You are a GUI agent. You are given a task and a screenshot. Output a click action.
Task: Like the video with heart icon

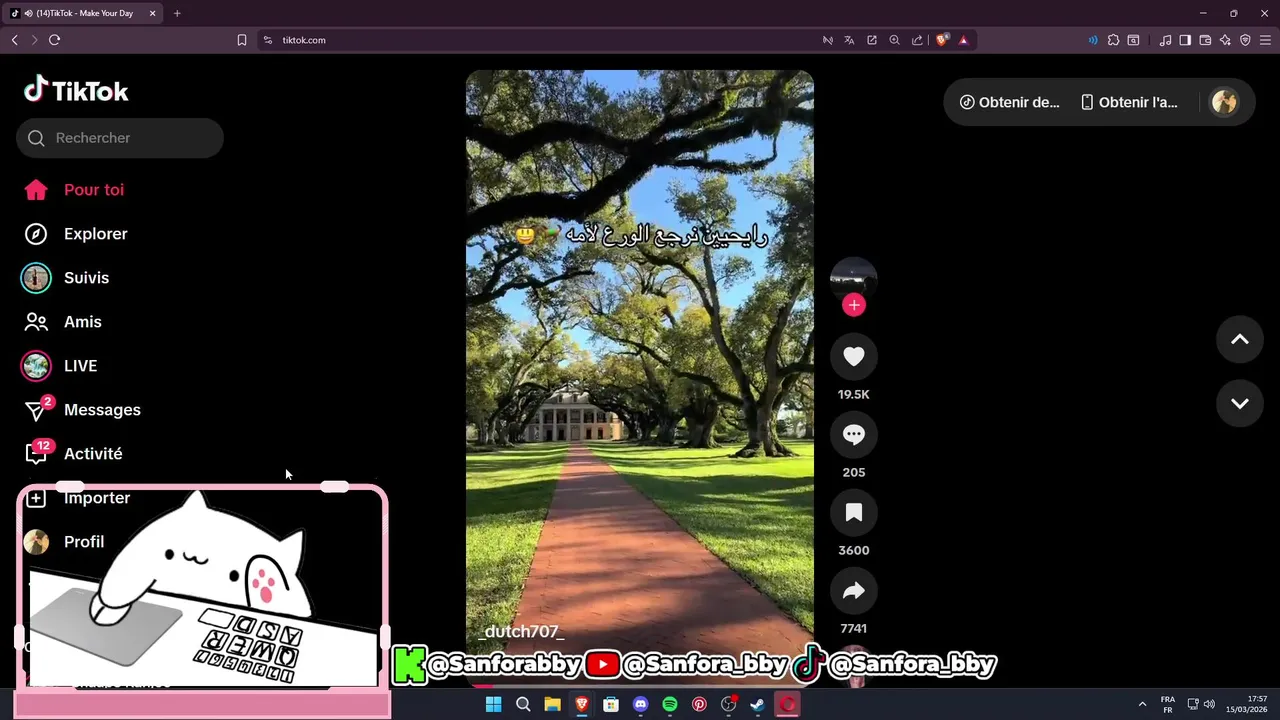coord(854,356)
